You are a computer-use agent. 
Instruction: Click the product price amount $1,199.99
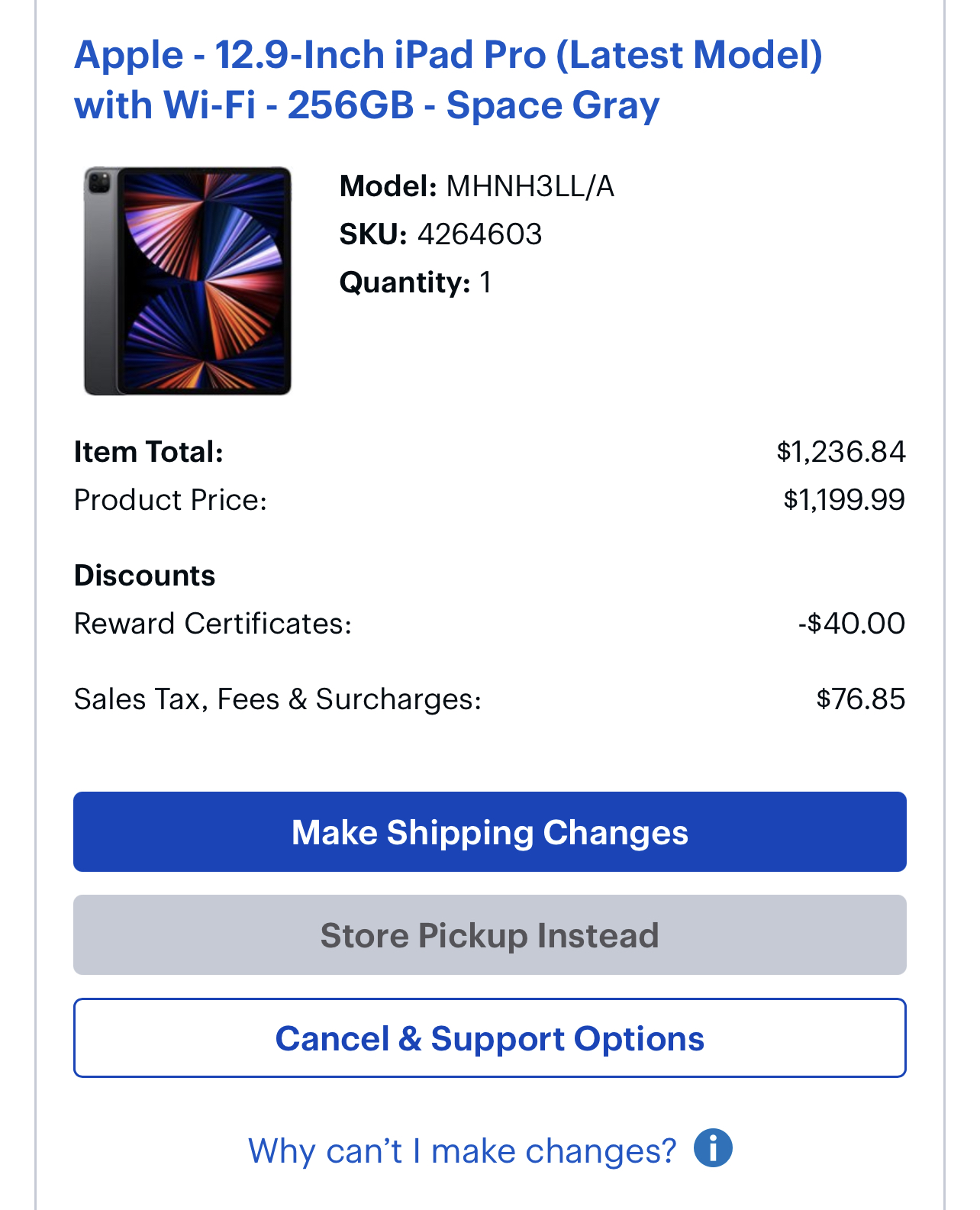[843, 500]
